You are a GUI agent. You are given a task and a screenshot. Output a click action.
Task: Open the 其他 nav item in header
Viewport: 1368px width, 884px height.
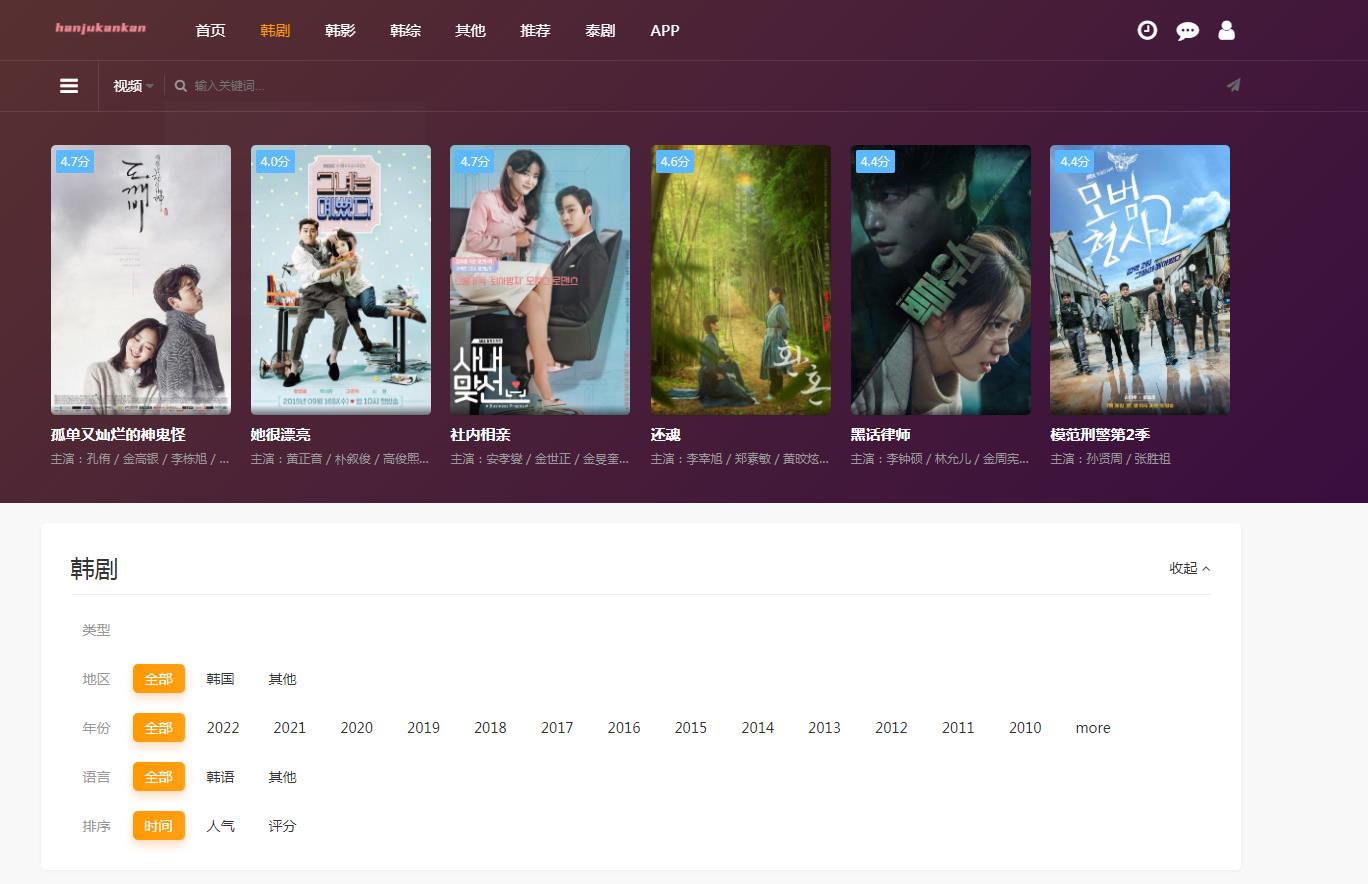coord(470,31)
